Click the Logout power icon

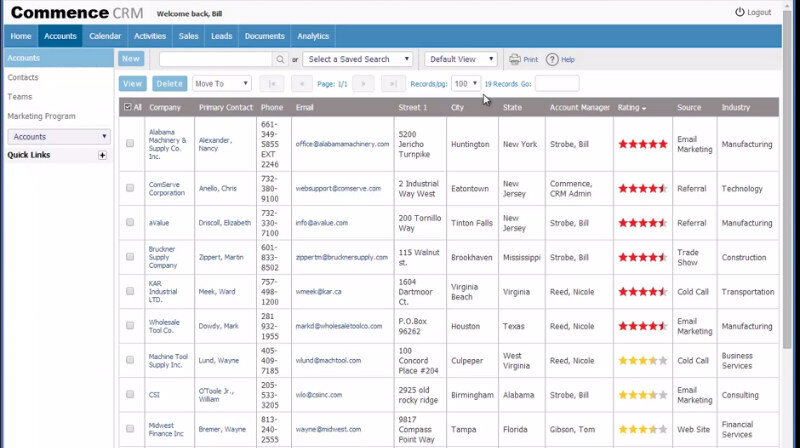click(x=740, y=12)
